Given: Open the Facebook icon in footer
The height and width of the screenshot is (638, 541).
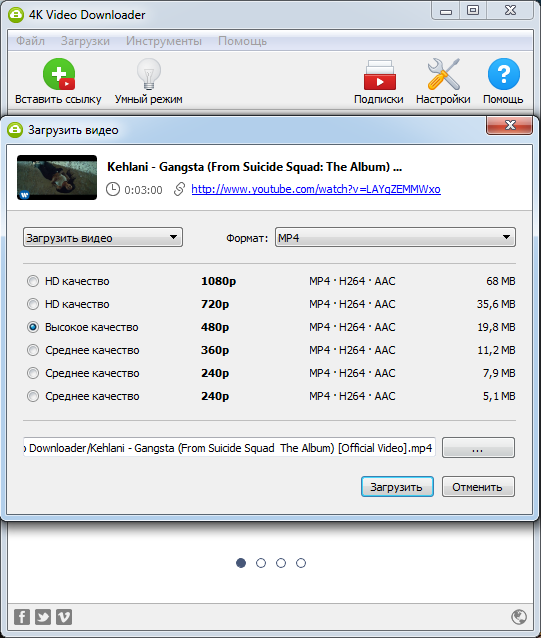Looking at the screenshot, I should click(22, 617).
